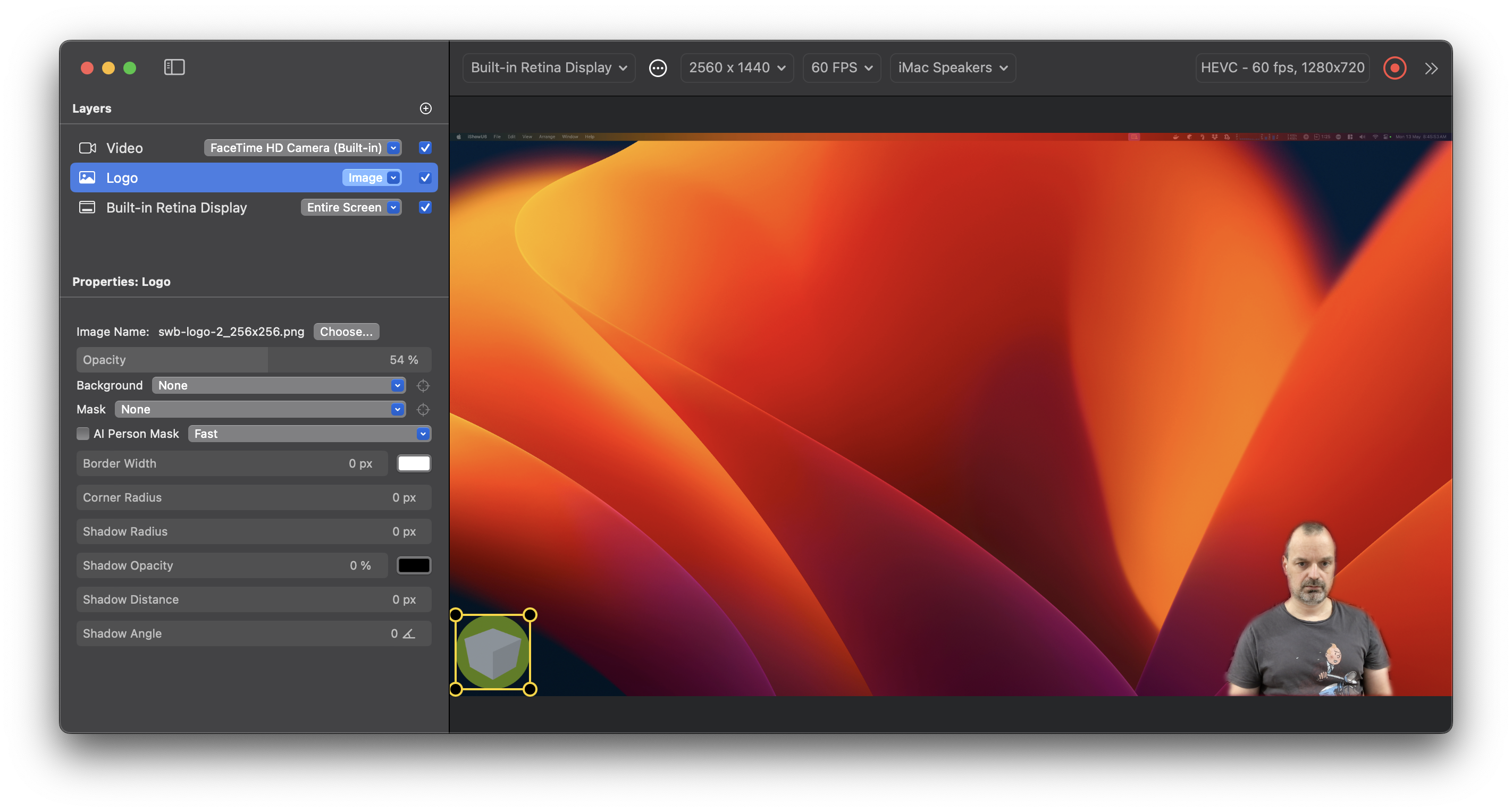Click the Properties: Logo heading
Screen dimensions: 1512x812
[x=122, y=282]
